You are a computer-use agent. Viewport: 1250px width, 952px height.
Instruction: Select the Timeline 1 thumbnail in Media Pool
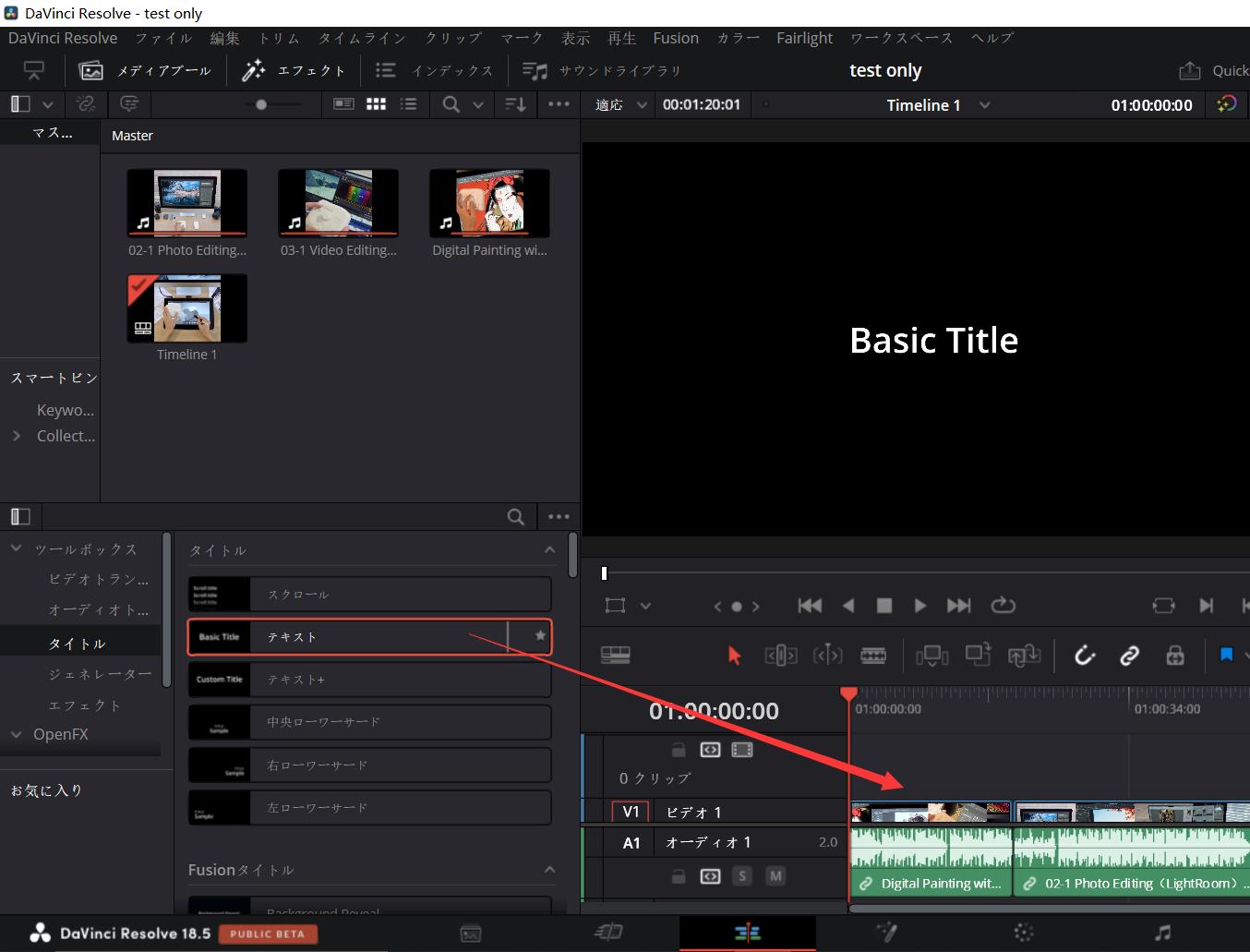click(187, 308)
